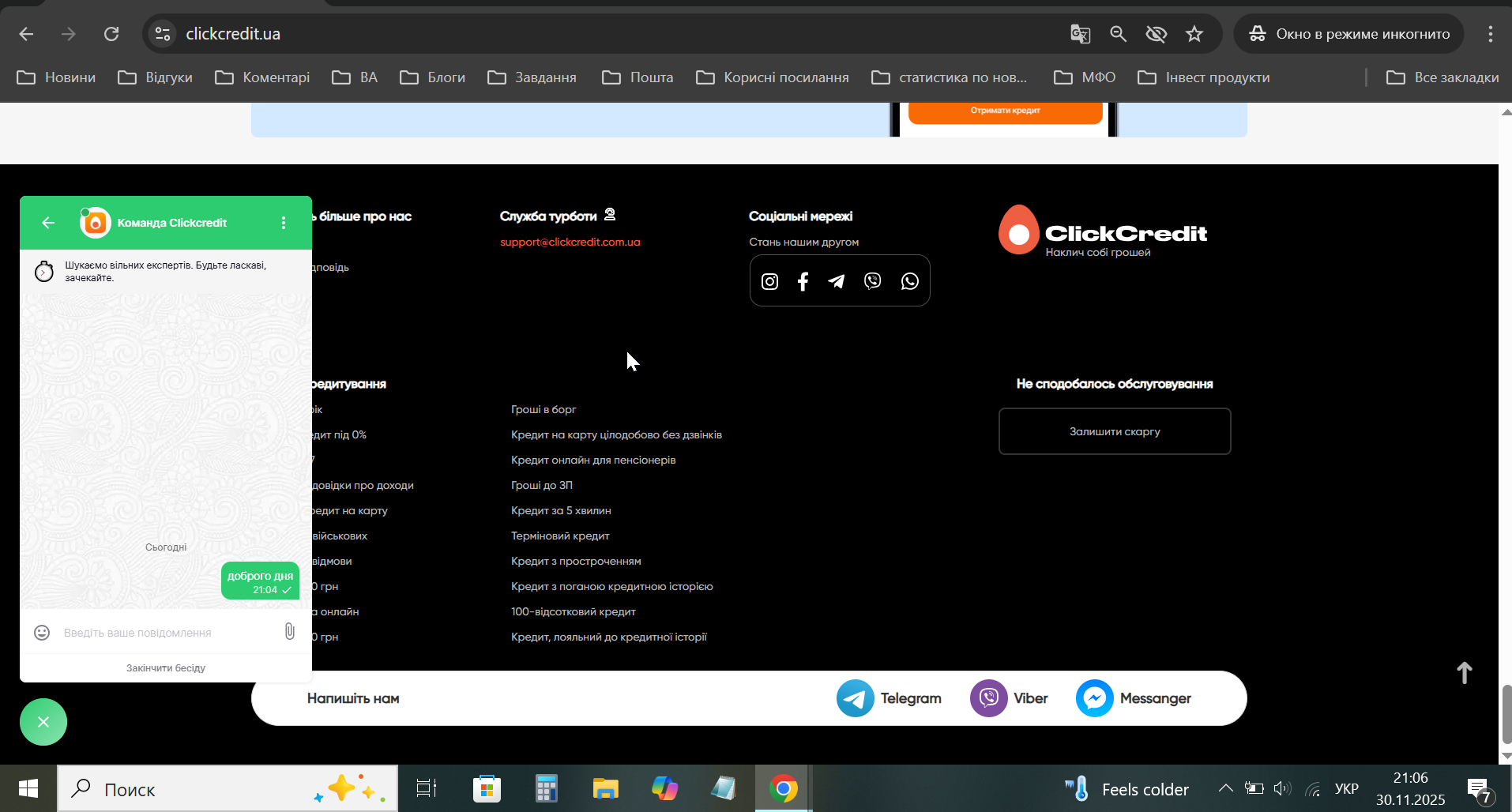This screenshot has width=1512, height=812.
Task: Click the support@clickcredit.com.ua email link
Action: click(570, 242)
